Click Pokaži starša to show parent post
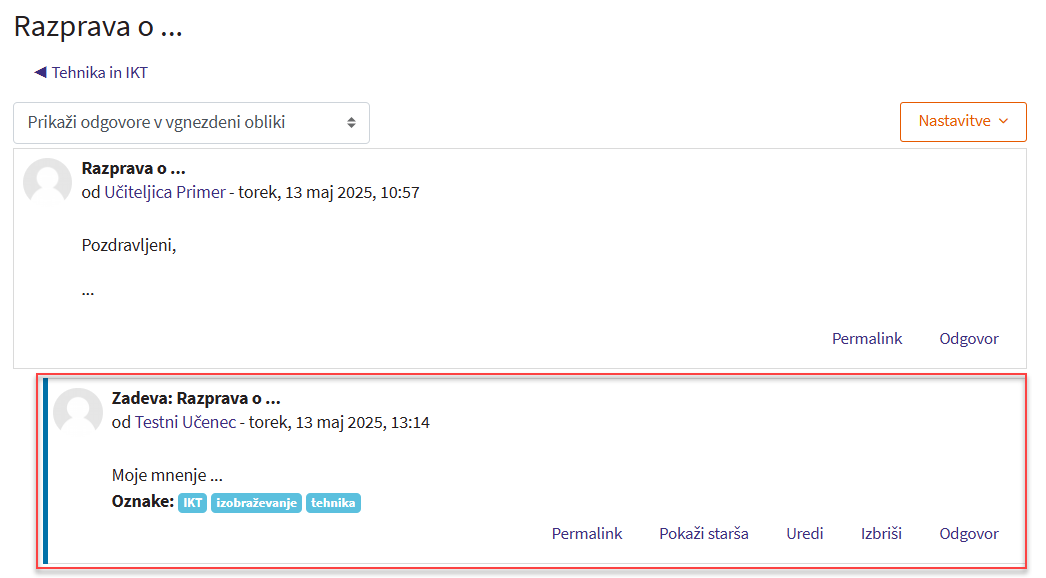The width and height of the screenshot is (1046, 578). pyautogui.click(x=703, y=534)
